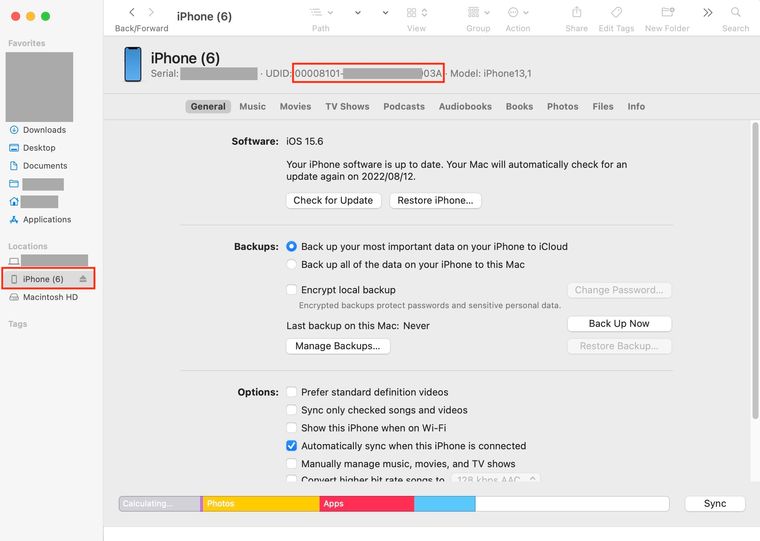The height and width of the screenshot is (541, 760).
Task: Open the Group toolbar icon
Action: tap(474, 13)
